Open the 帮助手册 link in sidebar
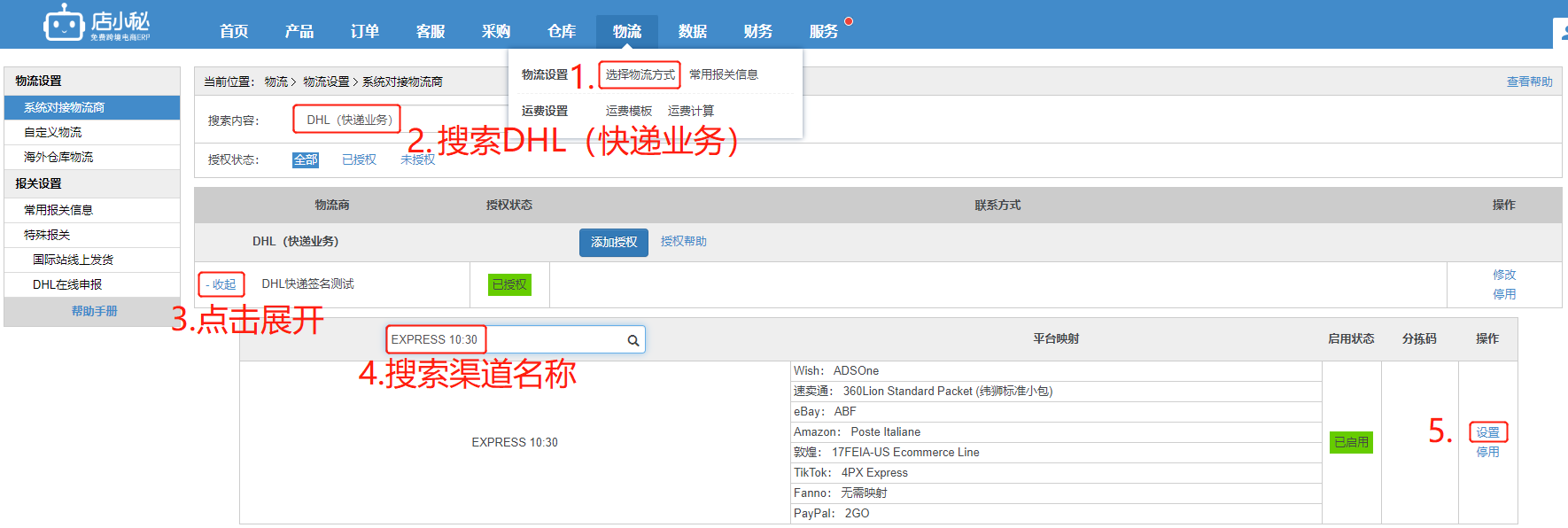The width and height of the screenshot is (1568, 528). [94, 311]
